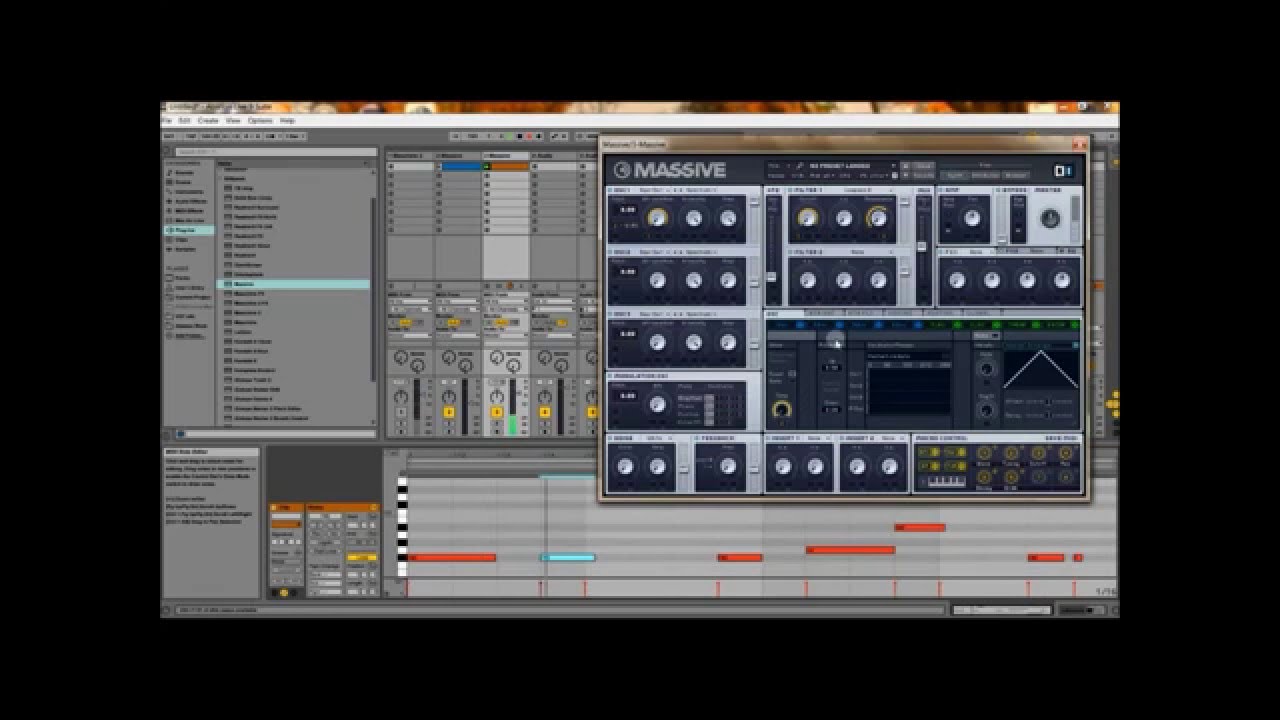Viewport: 1280px width, 720px height.
Task: Open the OSC1 Spectrum mode dropdown
Action: [x=701, y=189]
